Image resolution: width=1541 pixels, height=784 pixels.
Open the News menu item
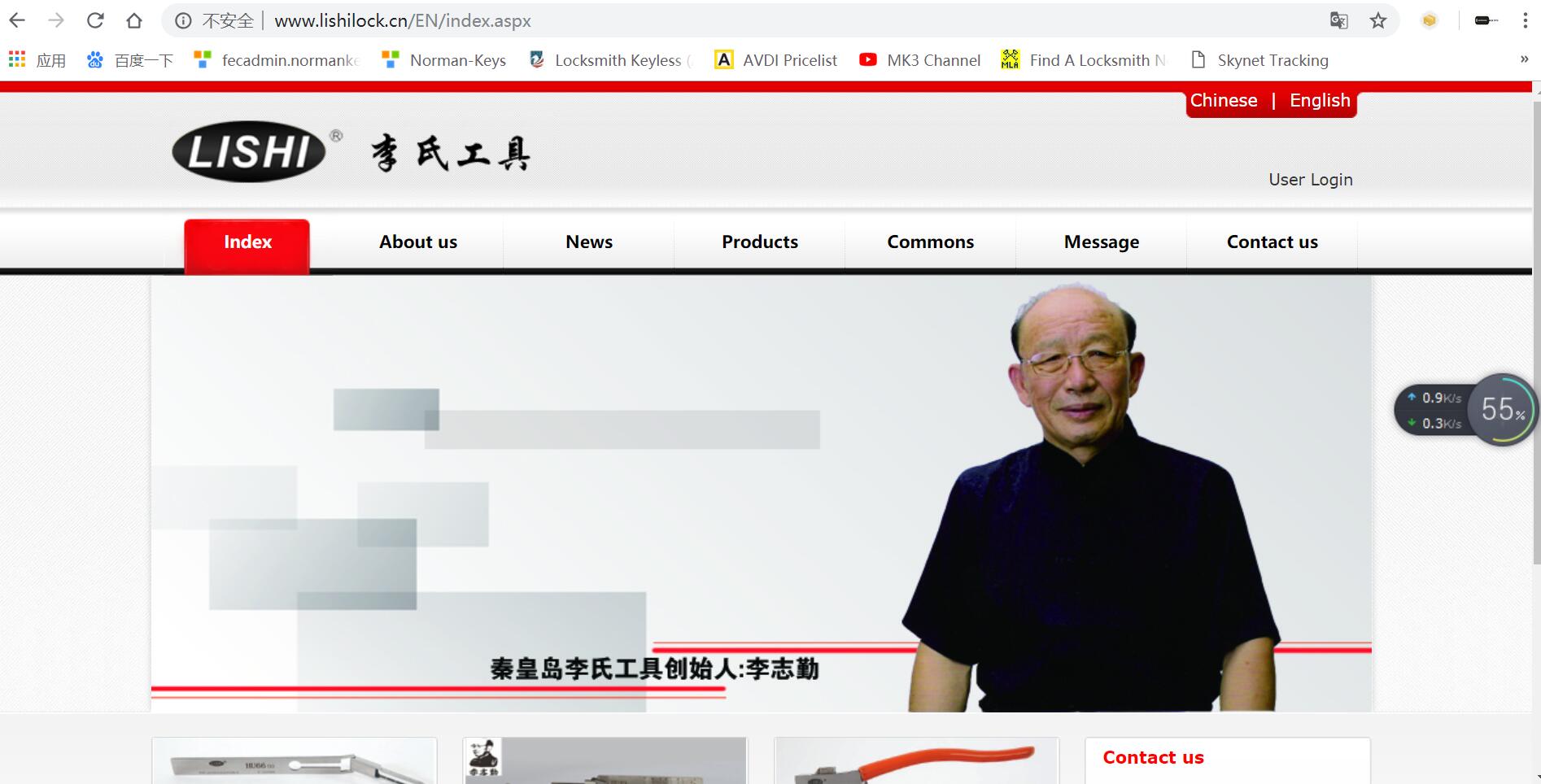click(x=589, y=242)
